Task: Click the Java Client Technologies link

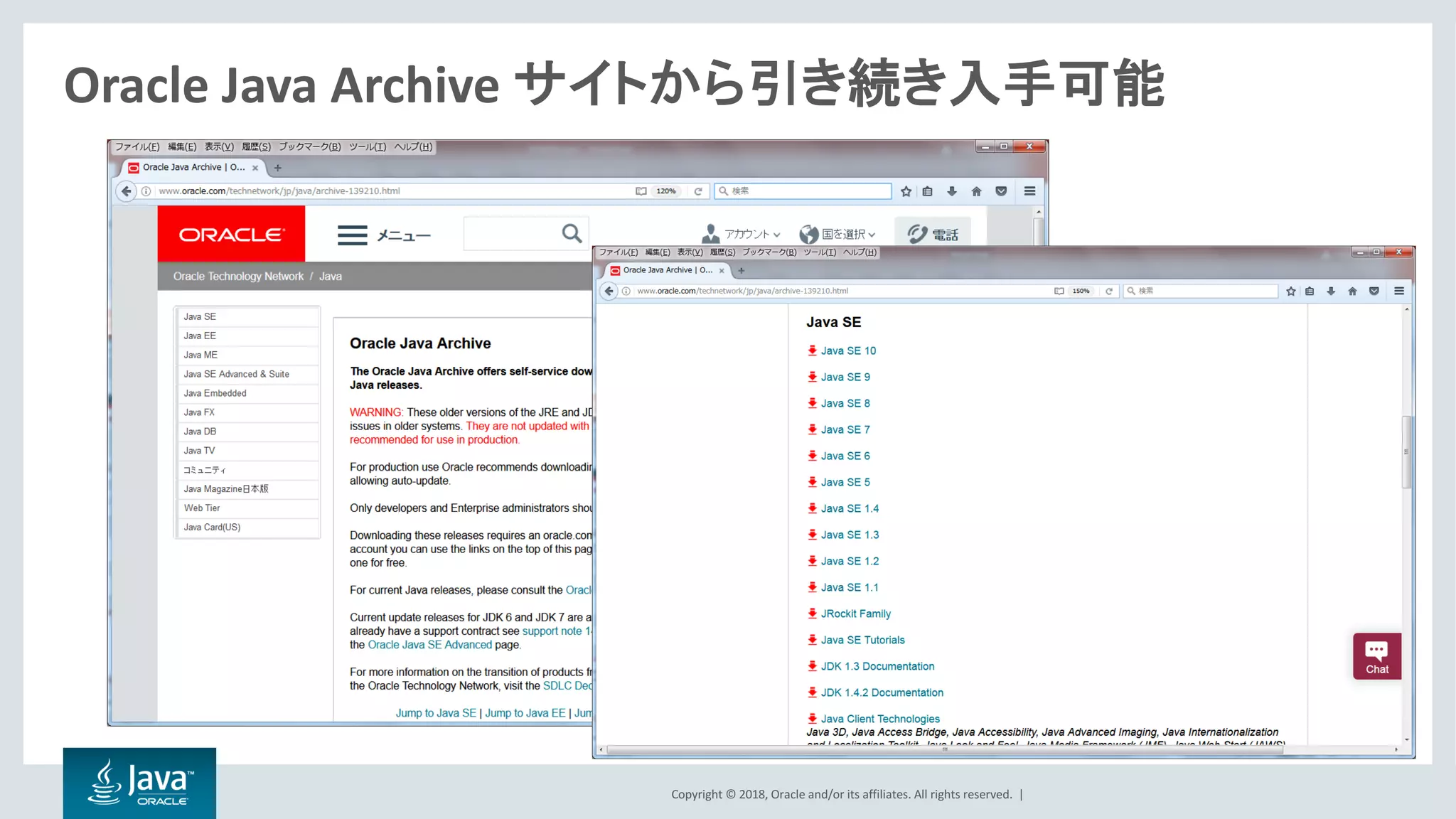Action: (880, 719)
